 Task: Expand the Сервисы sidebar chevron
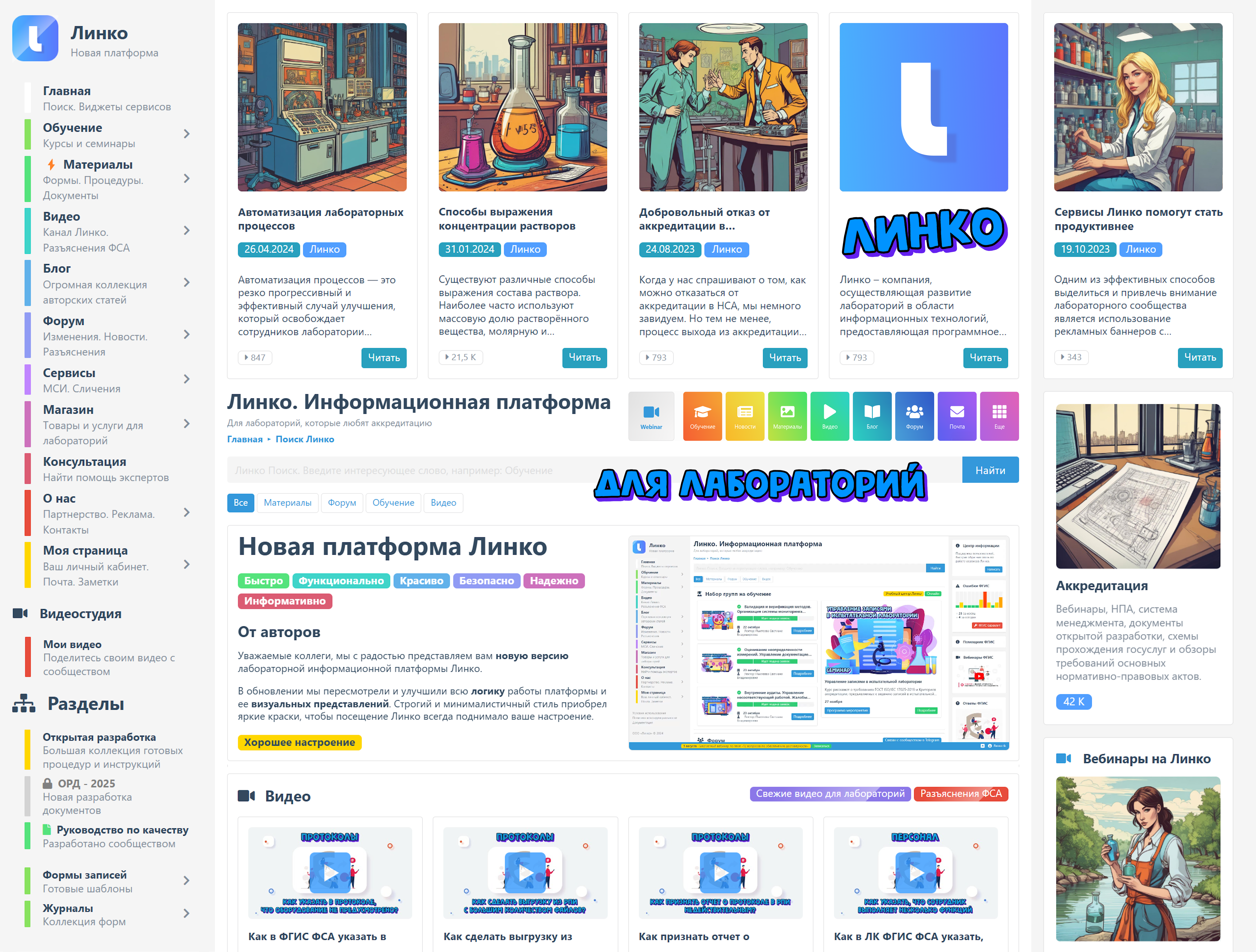[x=187, y=379]
